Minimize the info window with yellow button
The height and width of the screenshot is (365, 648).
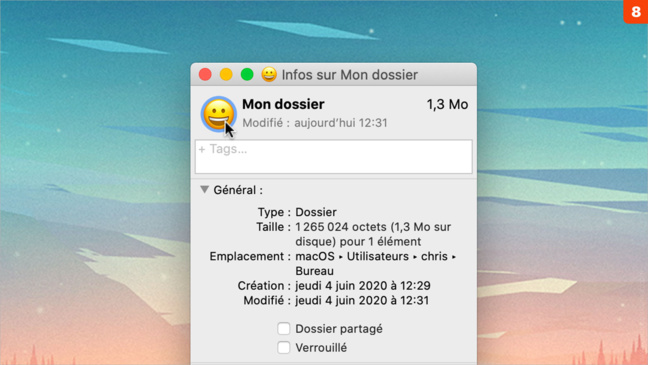[226, 74]
